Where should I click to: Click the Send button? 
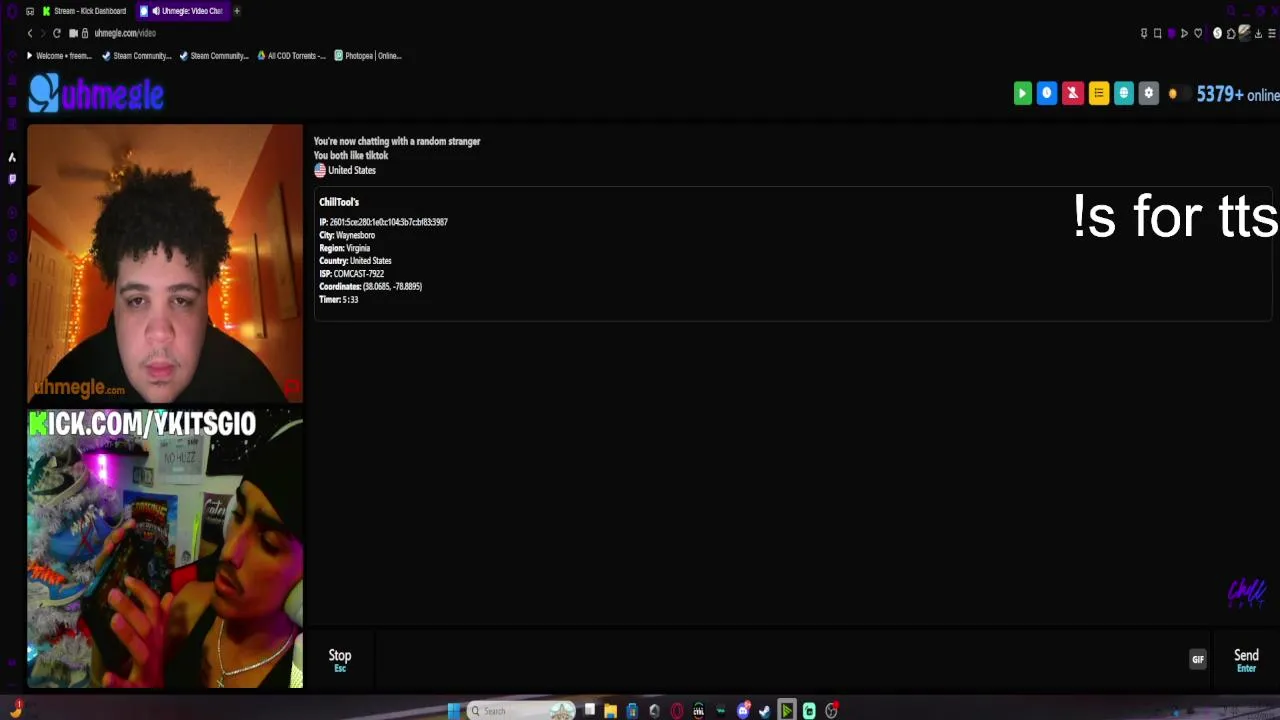coord(1246,659)
